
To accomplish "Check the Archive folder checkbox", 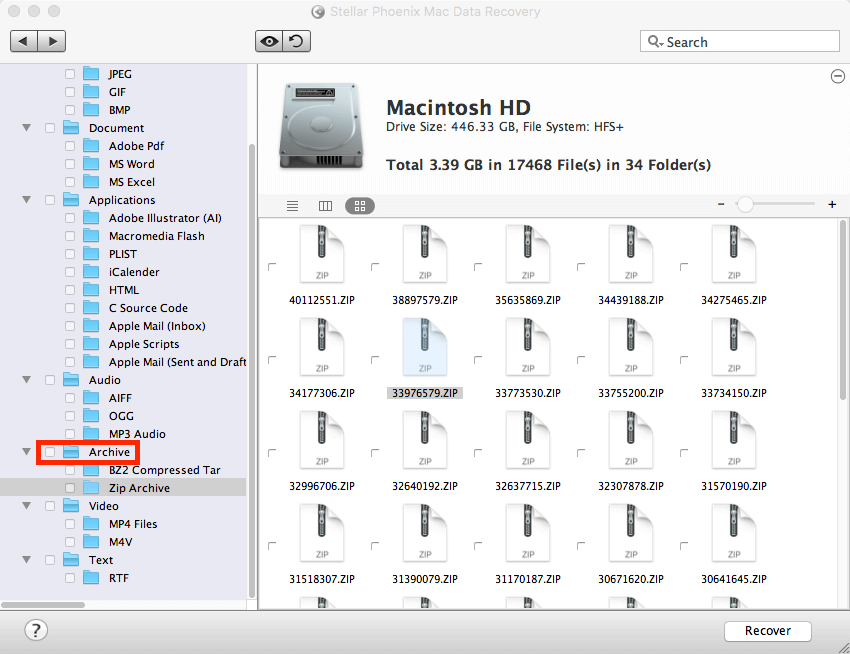I will click(x=50, y=452).
